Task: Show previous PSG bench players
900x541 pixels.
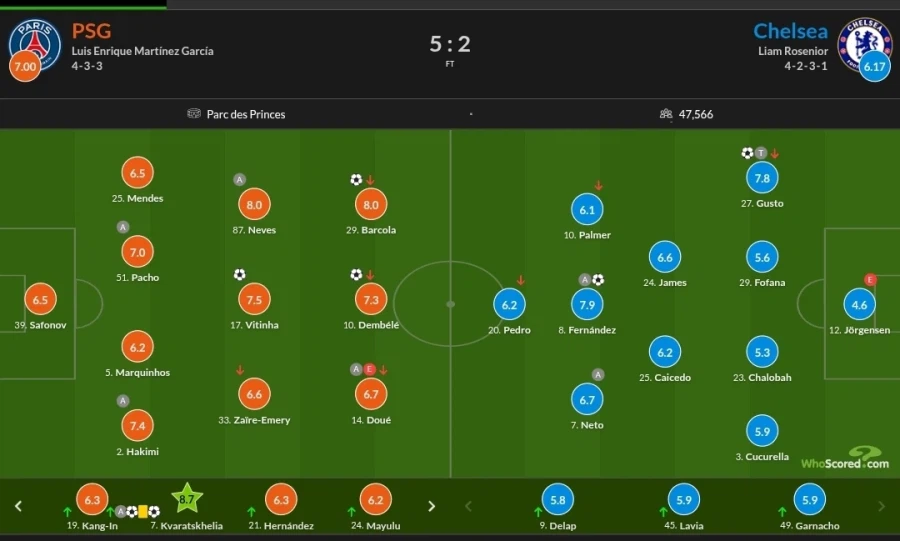Action: click(x=18, y=506)
